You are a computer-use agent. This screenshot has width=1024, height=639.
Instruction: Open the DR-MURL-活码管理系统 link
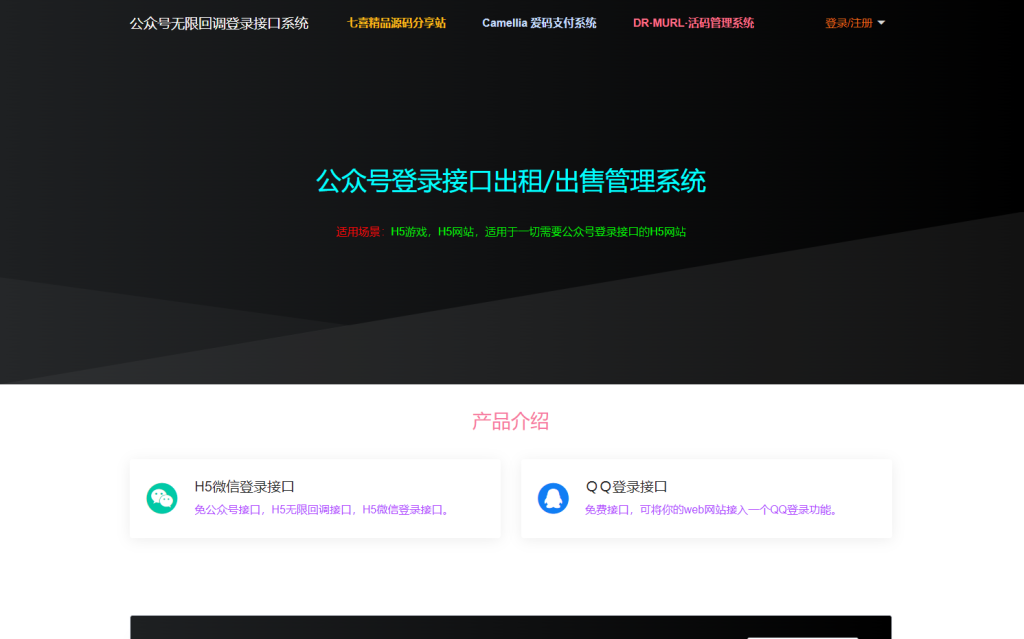coord(692,22)
